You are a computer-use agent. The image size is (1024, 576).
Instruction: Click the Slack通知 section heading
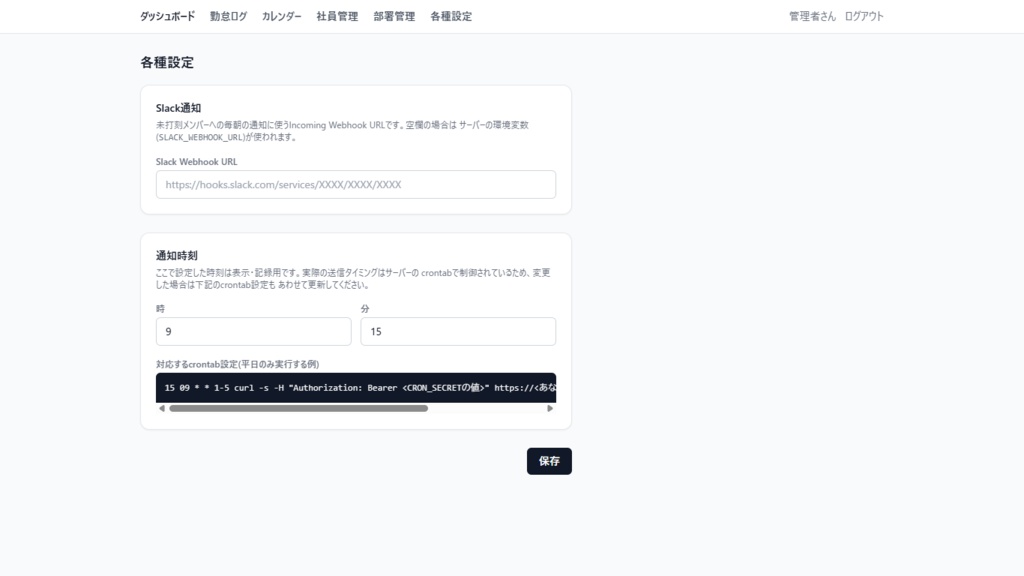point(178,108)
